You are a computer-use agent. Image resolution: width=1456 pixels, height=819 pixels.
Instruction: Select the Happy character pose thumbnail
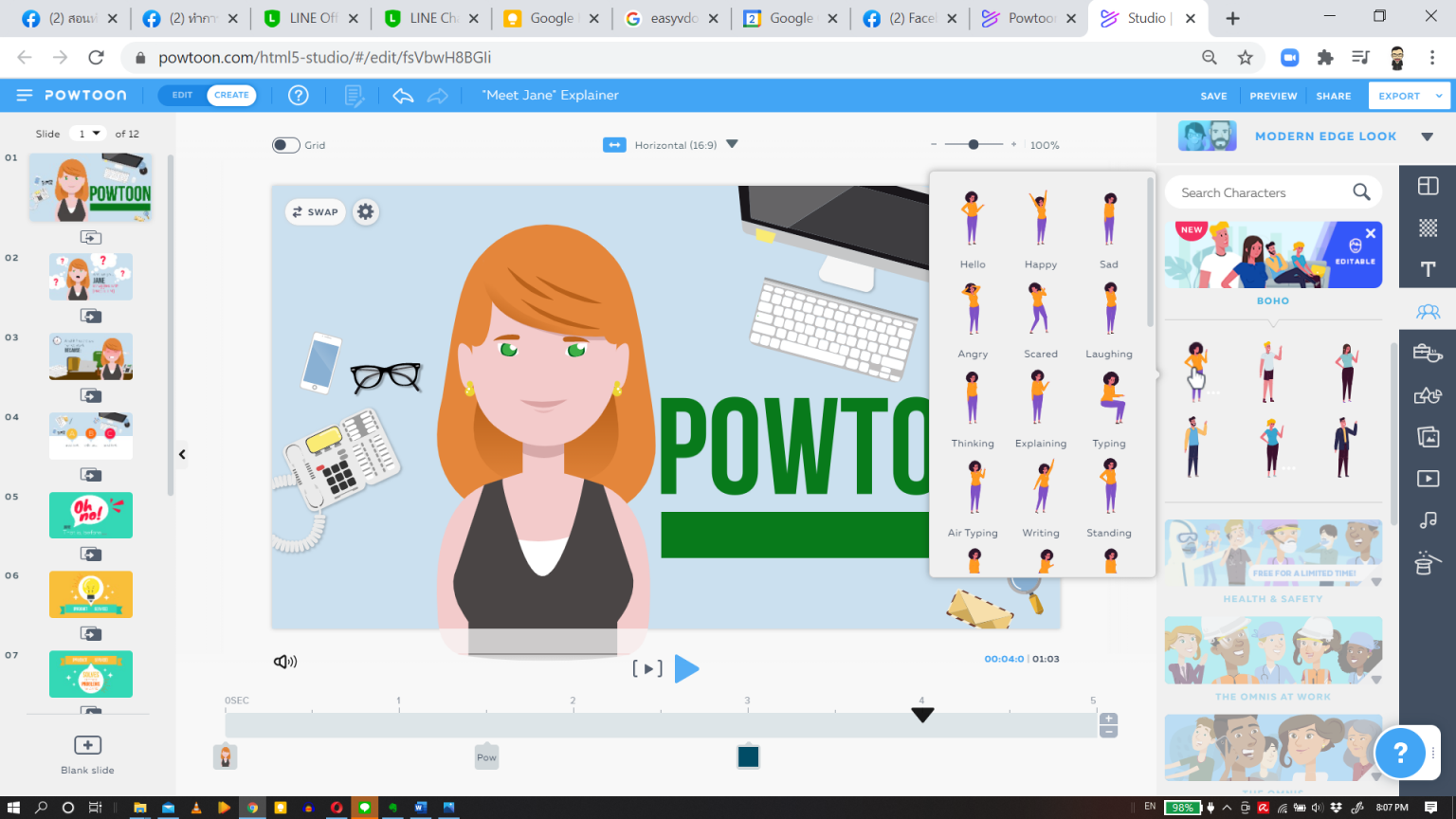[1040, 216]
